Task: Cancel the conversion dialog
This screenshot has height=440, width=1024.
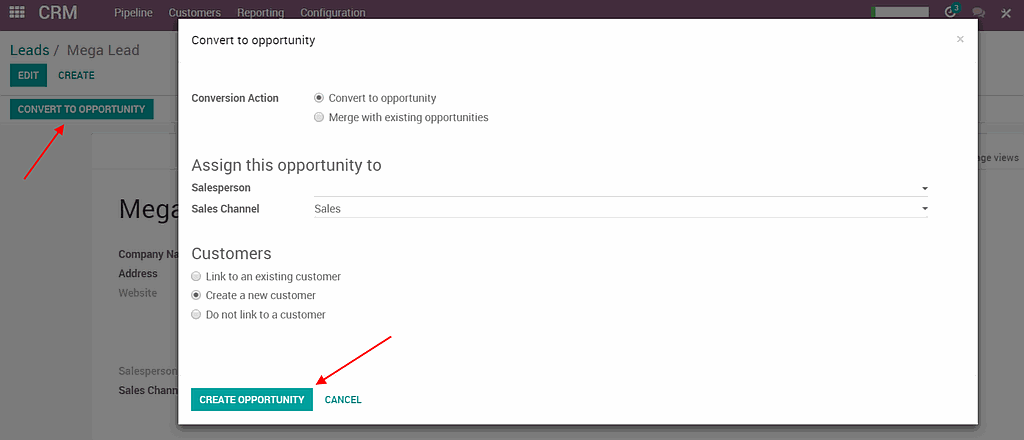Action: [x=343, y=399]
